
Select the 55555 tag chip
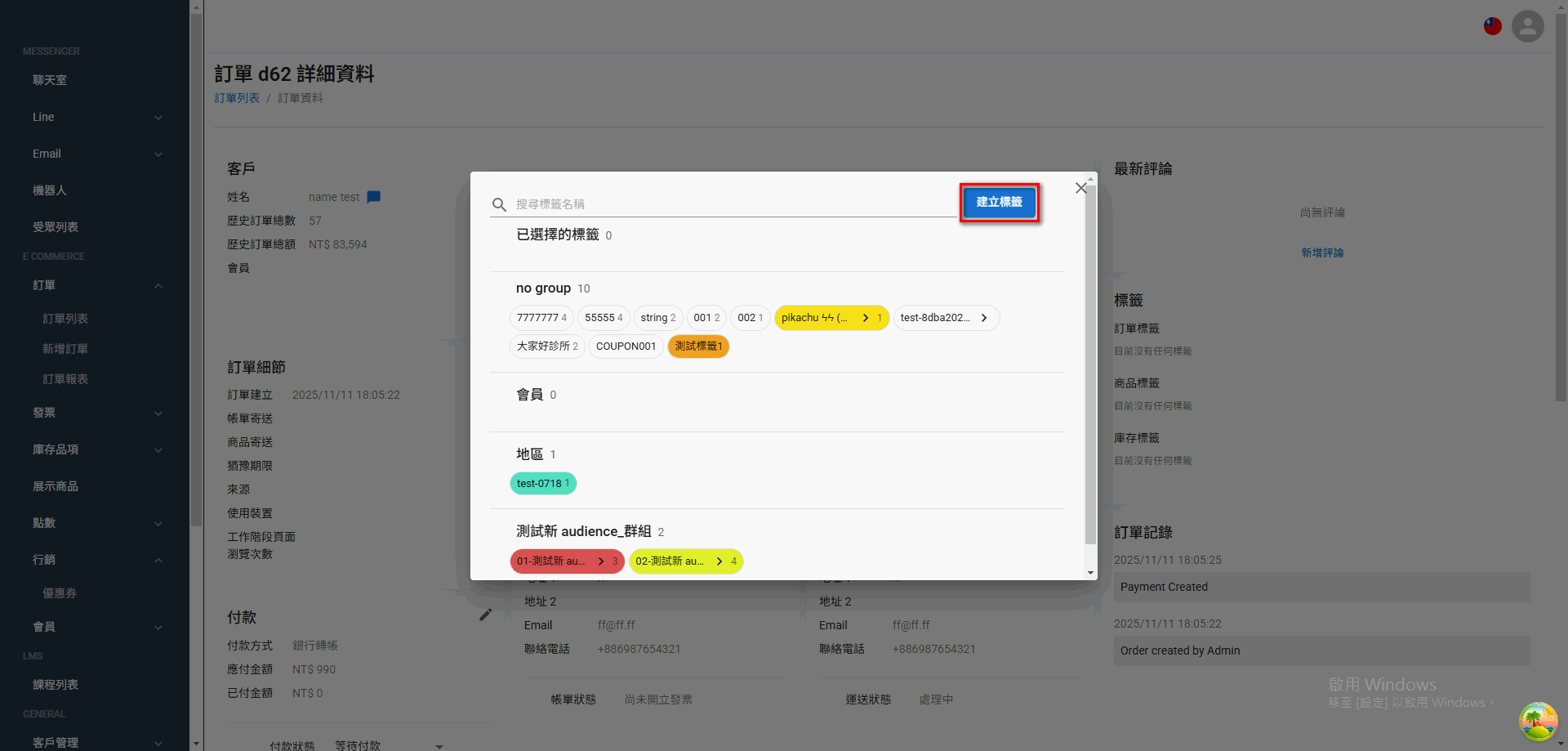[x=604, y=318]
